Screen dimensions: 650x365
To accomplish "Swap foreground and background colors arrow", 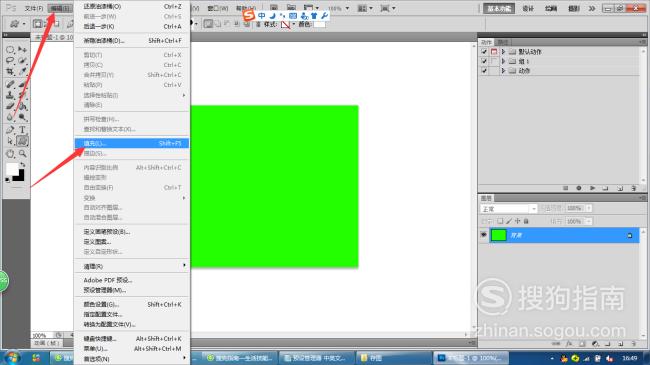I will 22,165.
